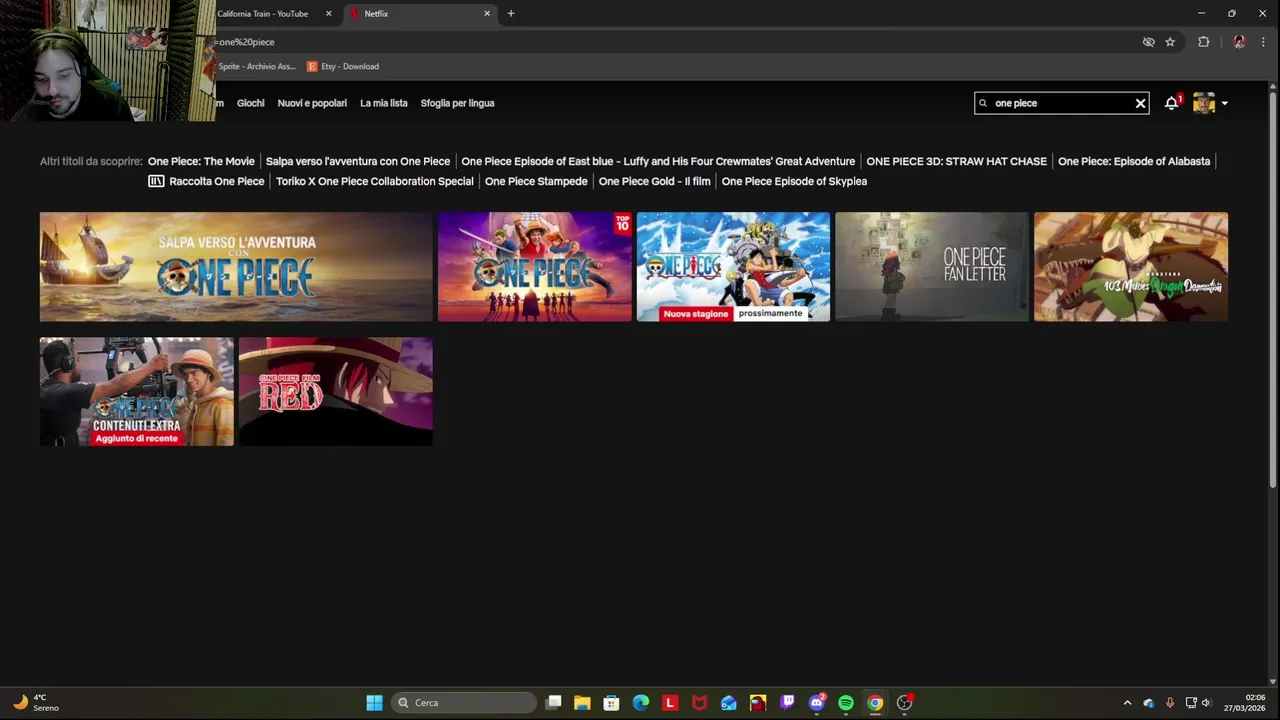Open anime One Piece Nuova stagione thumbnail

(x=733, y=267)
